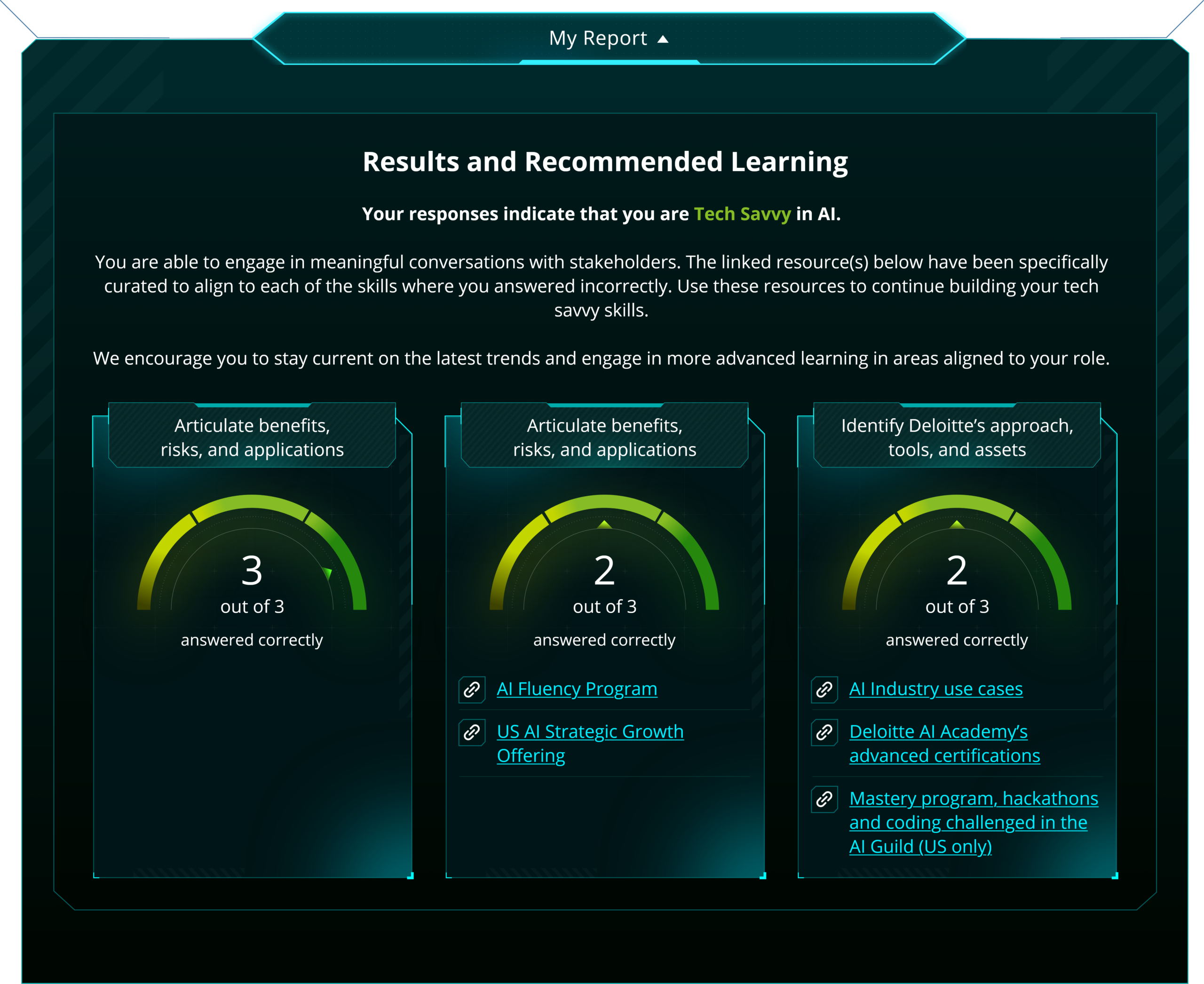Screen dimensions: 1204x984
Task: Click the gauge in Deloitte's approach card
Action: pyautogui.click(x=957, y=561)
